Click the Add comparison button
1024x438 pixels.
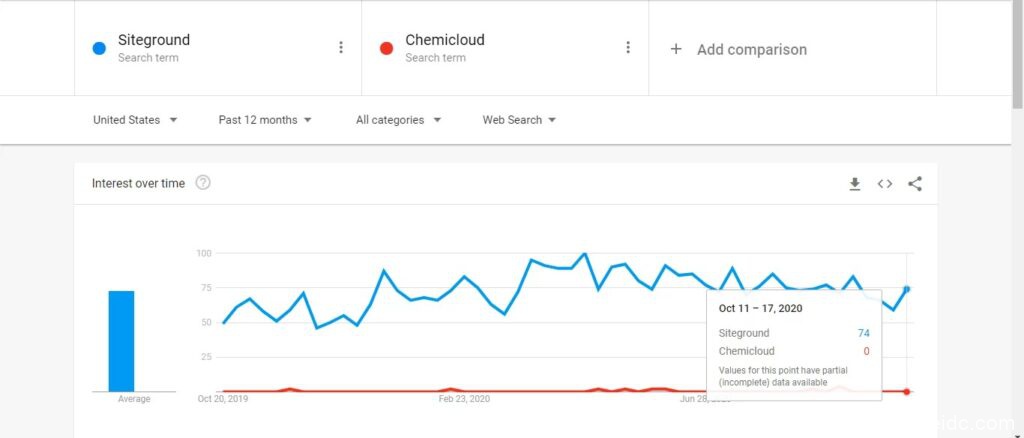[751, 49]
